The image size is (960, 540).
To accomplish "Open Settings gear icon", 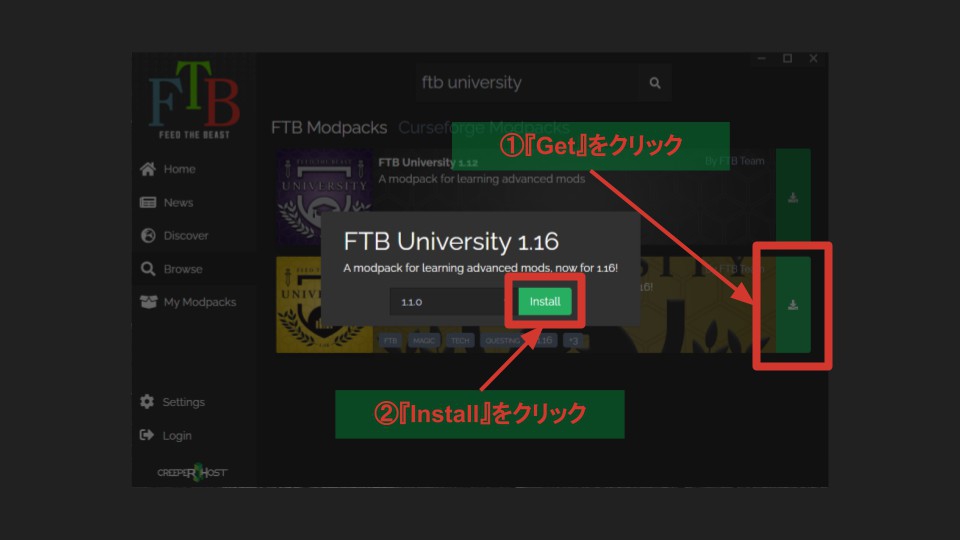I will click(x=148, y=402).
